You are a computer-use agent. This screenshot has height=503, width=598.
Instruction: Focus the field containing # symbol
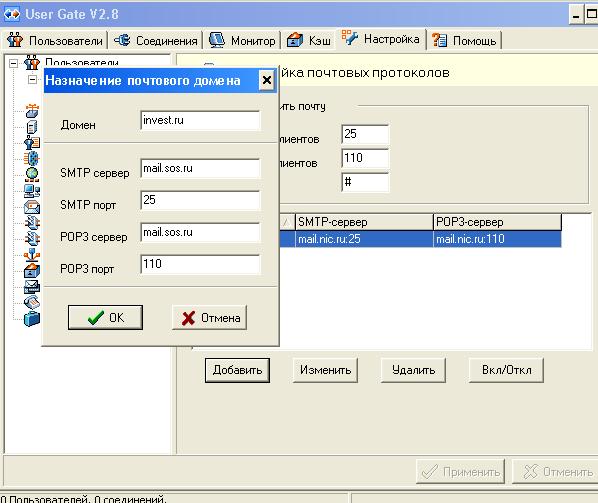(365, 182)
